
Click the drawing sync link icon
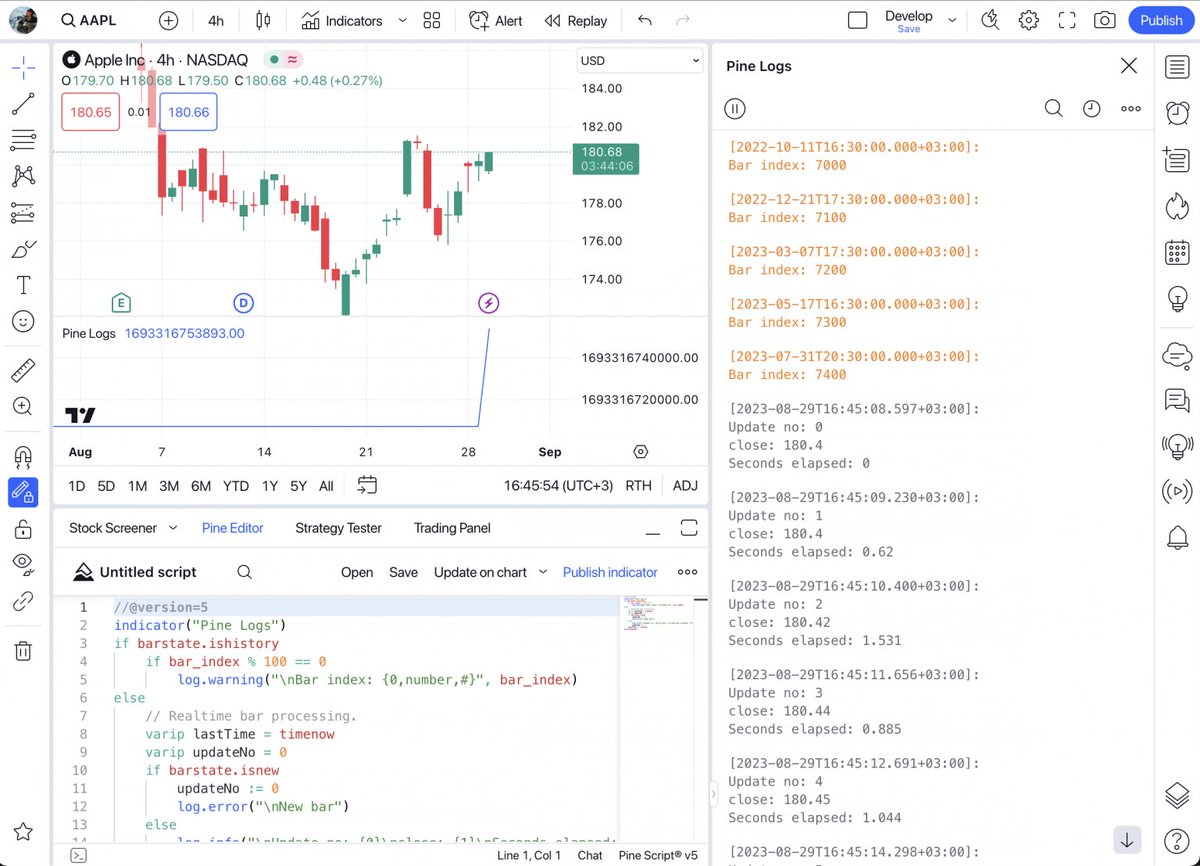point(23,601)
